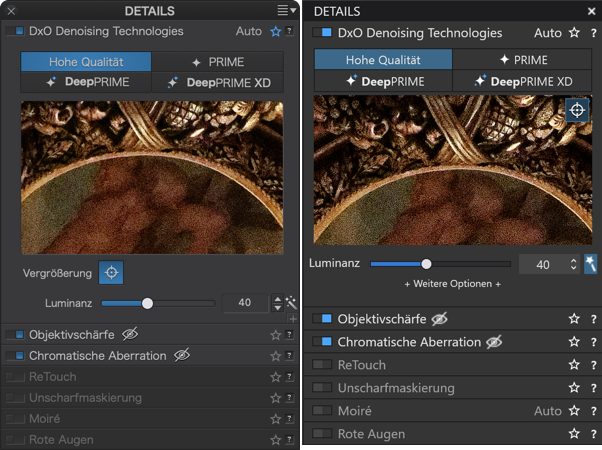Favorite DxO Denoising star in right panel
The image size is (602, 450).
point(574,32)
